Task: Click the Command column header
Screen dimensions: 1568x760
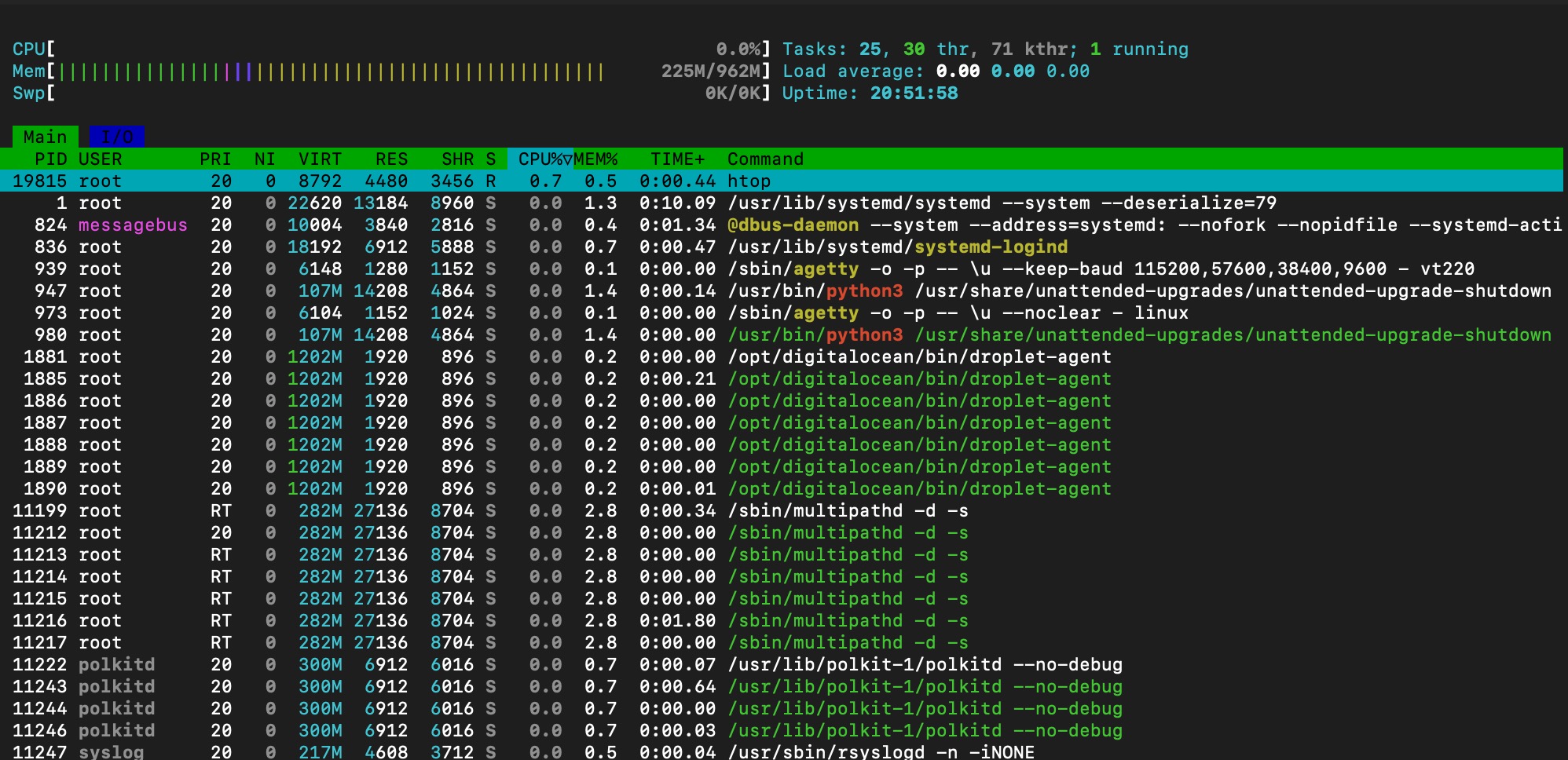Action: click(765, 159)
